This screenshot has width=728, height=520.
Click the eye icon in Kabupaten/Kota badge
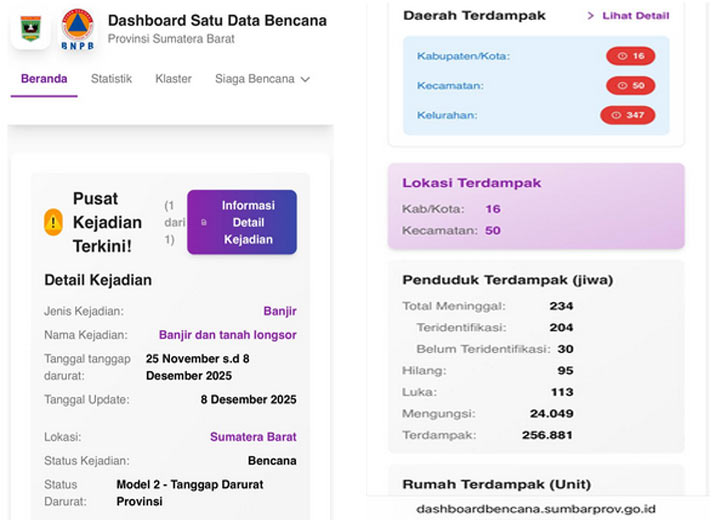621,56
